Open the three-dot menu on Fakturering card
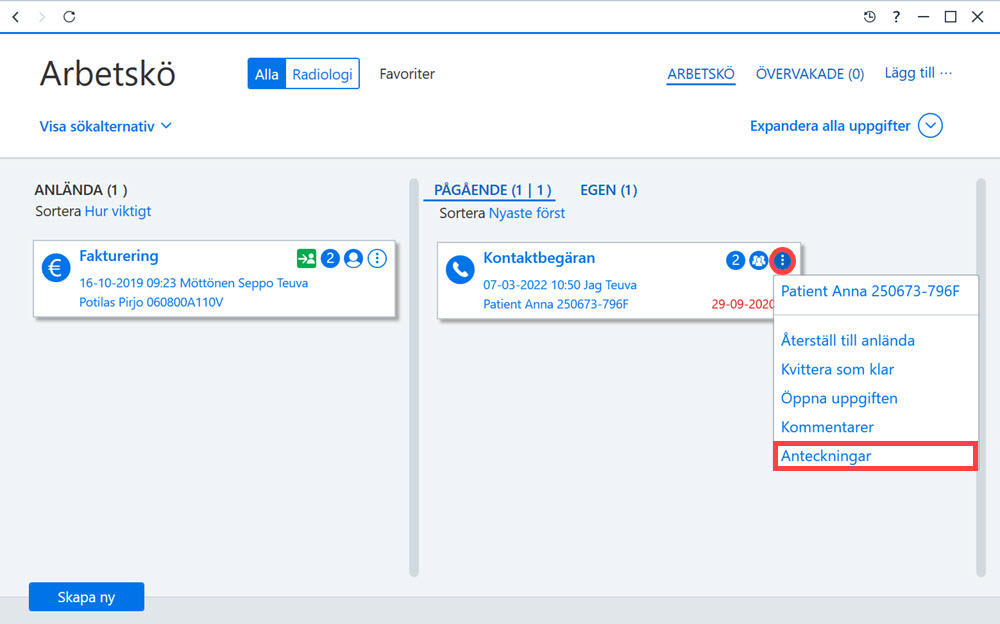Viewport: 1000px width, 624px height. tap(377, 258)
